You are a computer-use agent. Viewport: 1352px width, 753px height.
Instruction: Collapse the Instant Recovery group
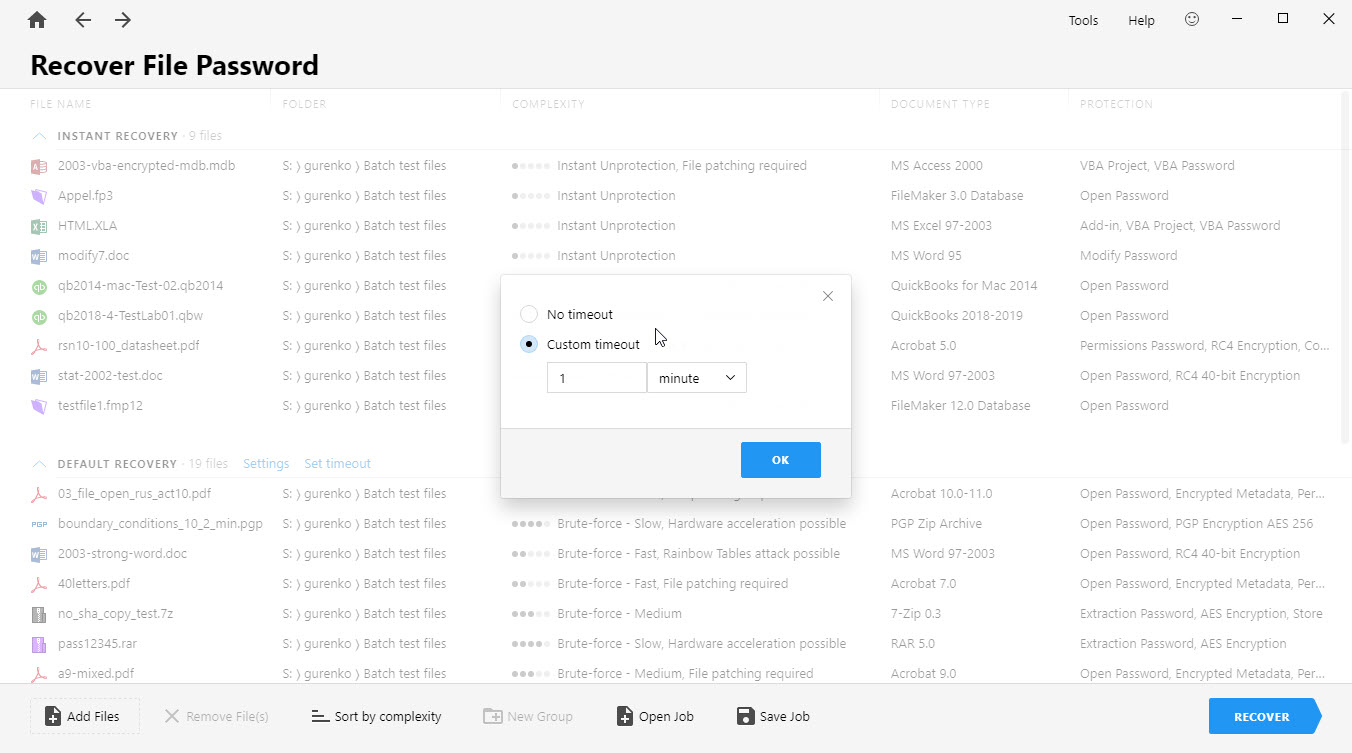[39, 136]
